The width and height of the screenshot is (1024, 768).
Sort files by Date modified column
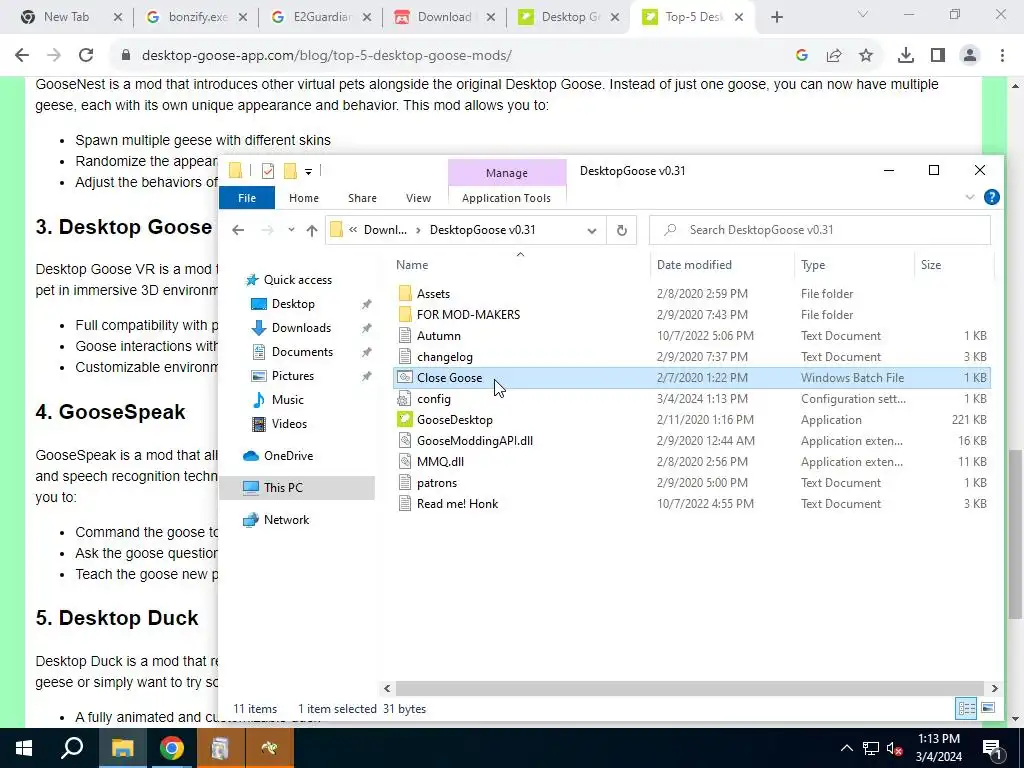694,264
